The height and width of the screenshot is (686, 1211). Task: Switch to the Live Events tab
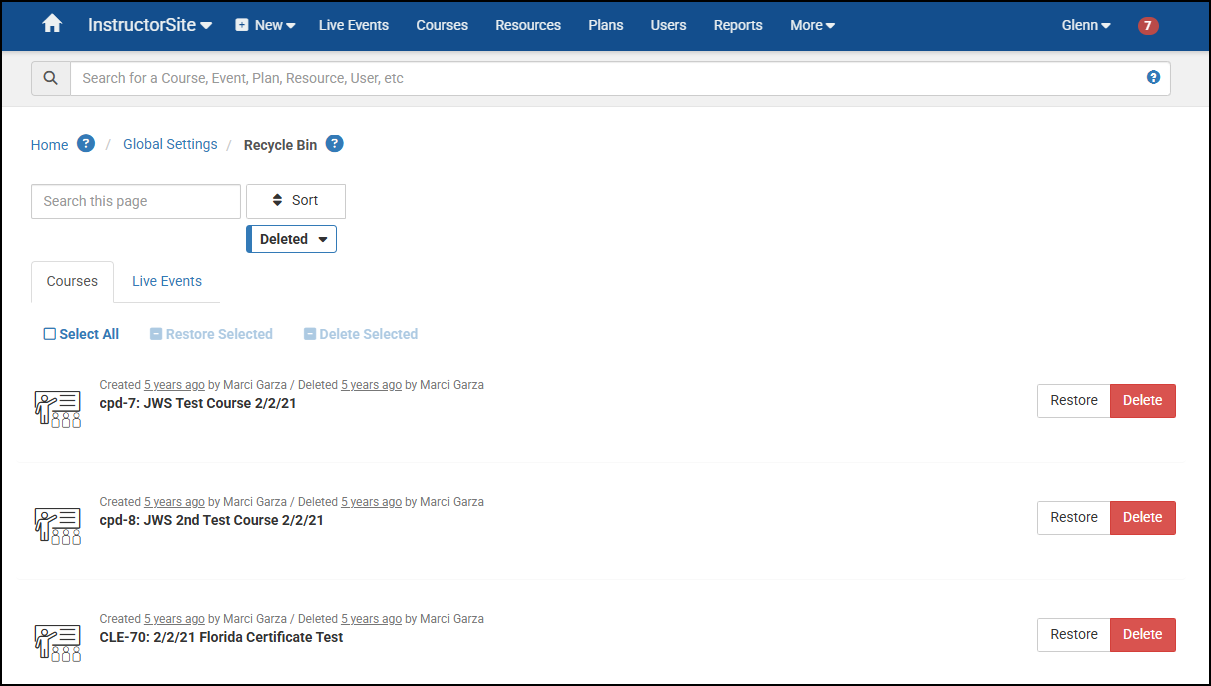tap(167, 281)
